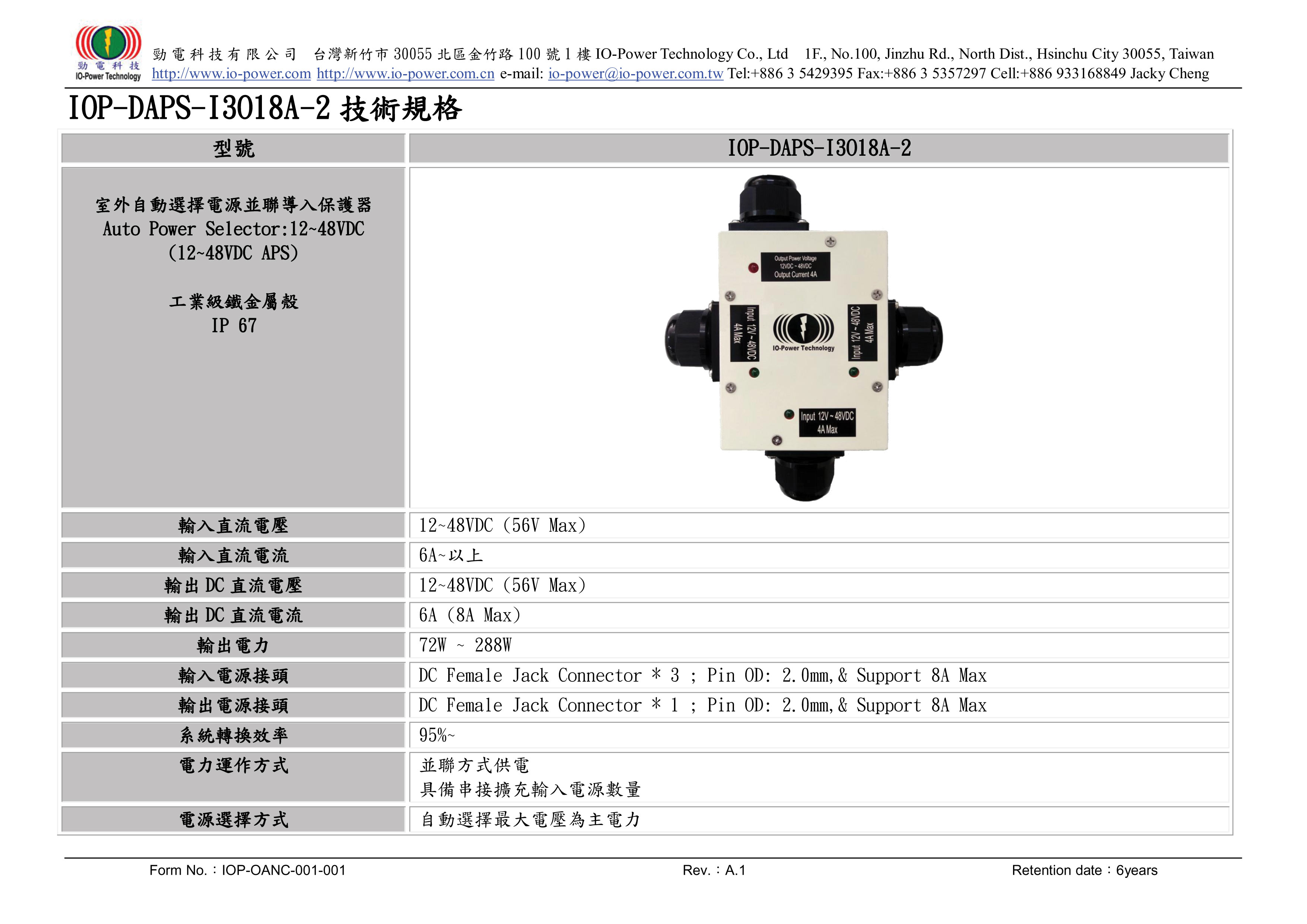The height and width of the screenshot is (924, 1307).
Task: Click the IP 67 rating text
Action: click(233, 326)
